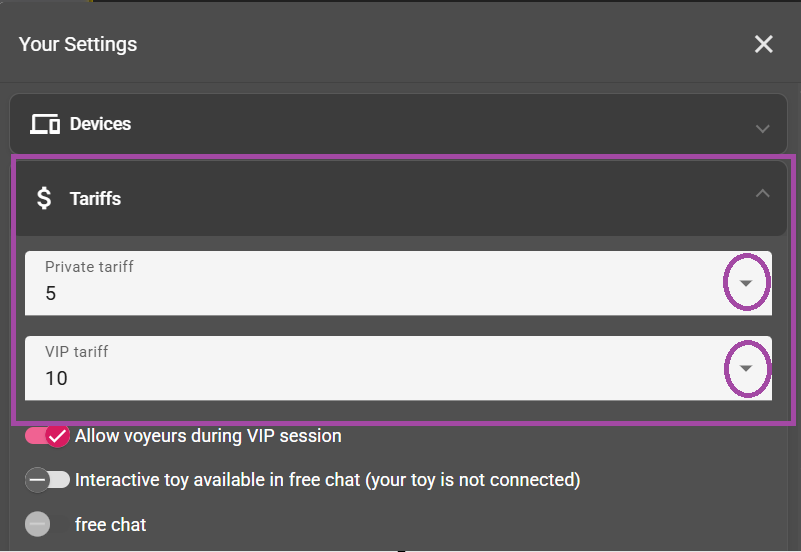Select the Private tariff value field
The image size is (801, 552).
pos(398,283)
